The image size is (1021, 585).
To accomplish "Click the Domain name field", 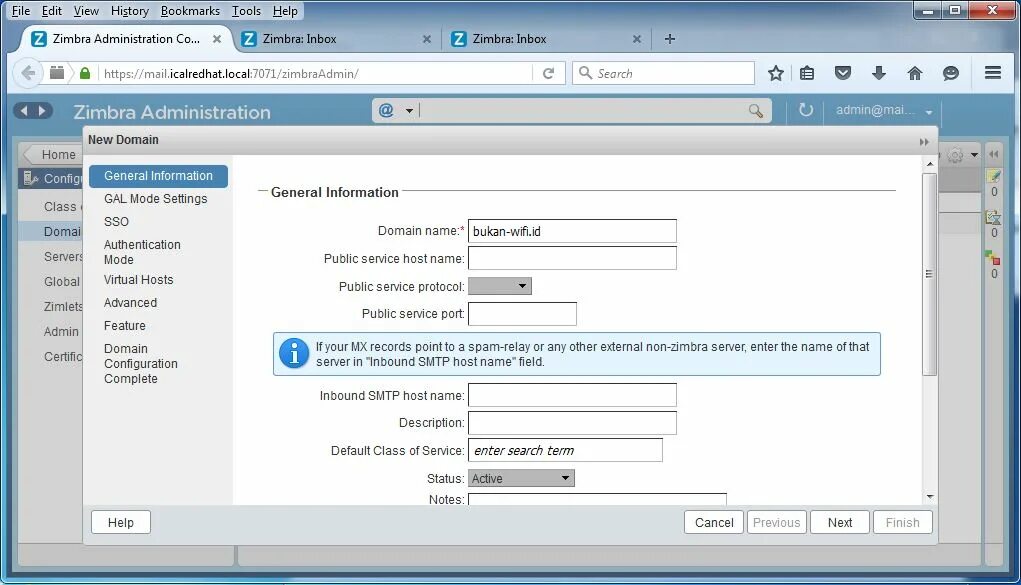I will 572,231.
